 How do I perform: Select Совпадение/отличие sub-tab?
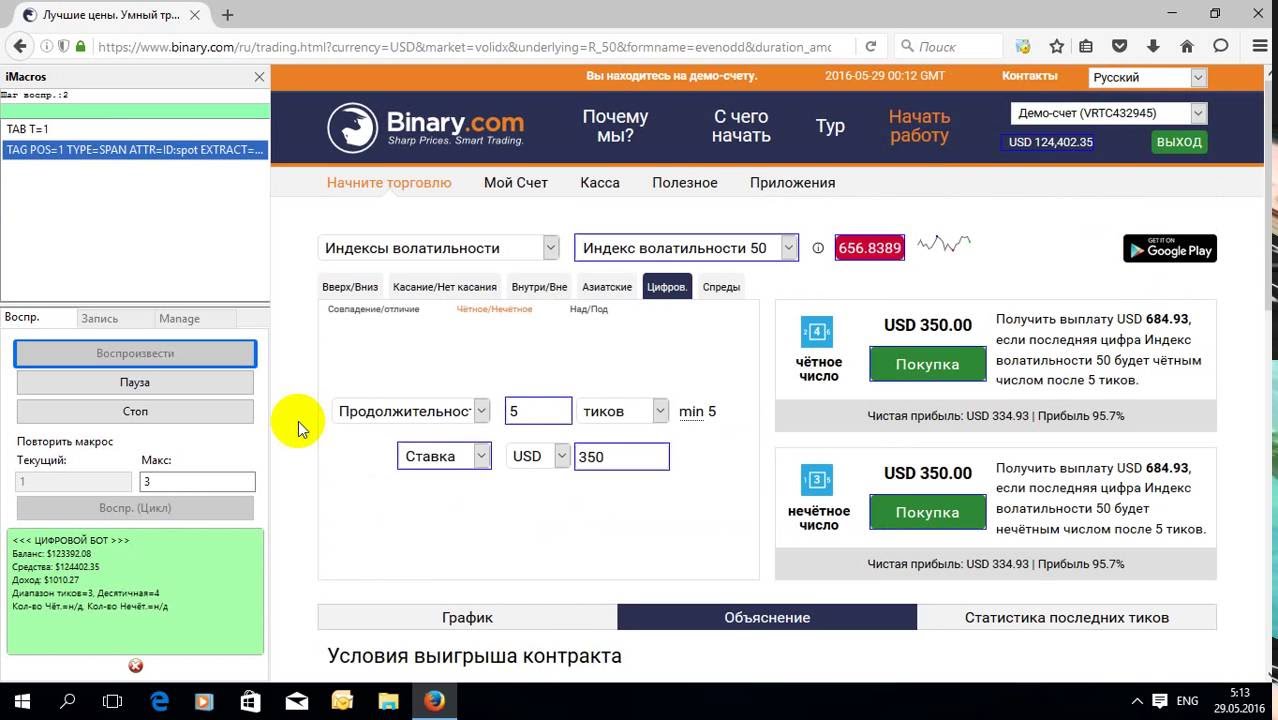(374, 309)
